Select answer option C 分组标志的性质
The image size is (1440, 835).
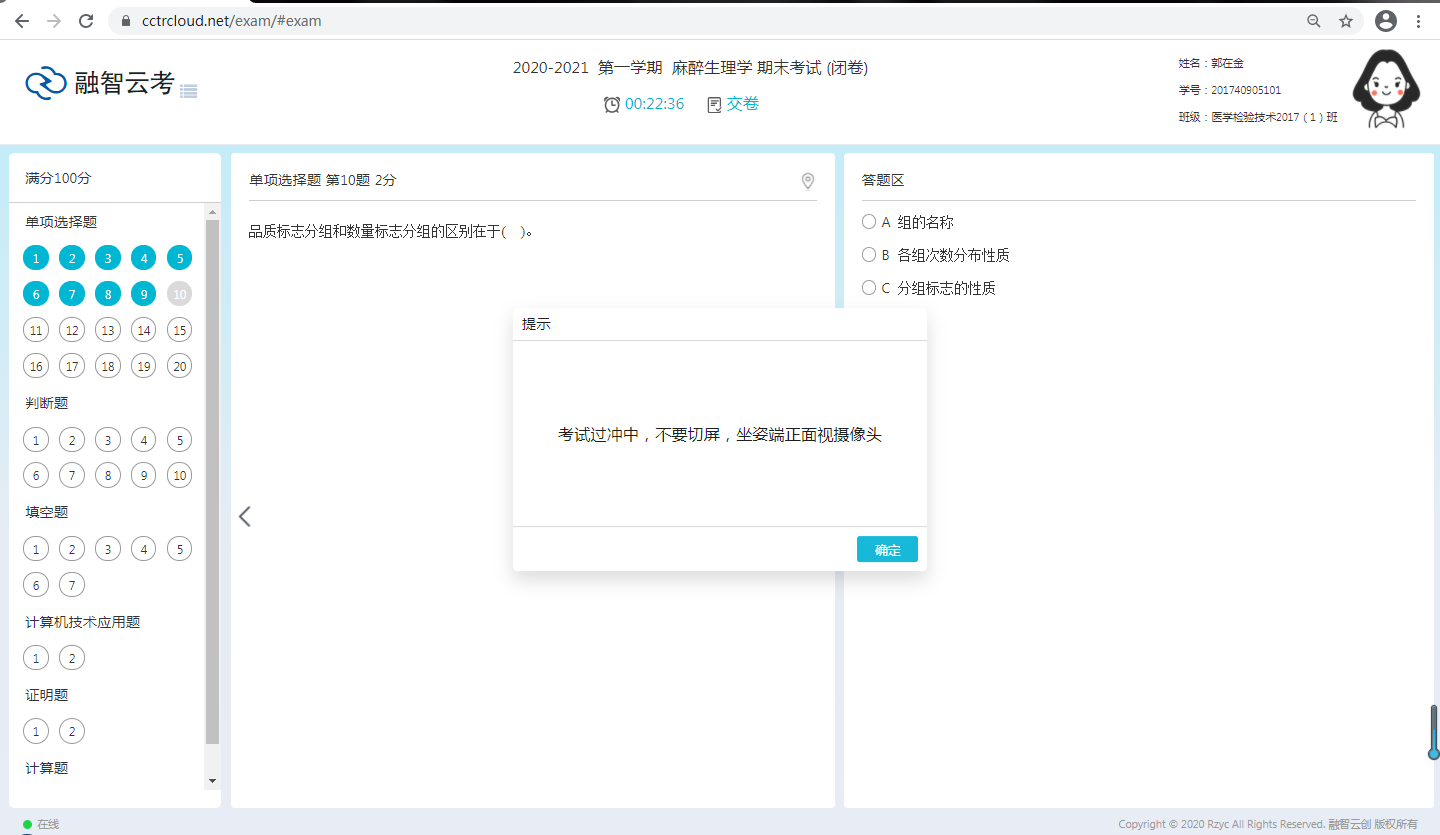tap(869, 288)
